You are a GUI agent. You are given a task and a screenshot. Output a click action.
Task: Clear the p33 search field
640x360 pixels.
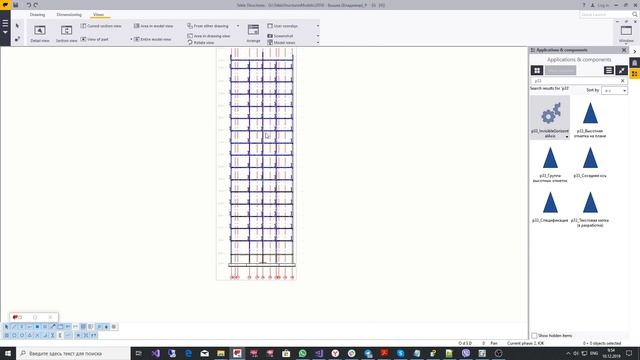click(622, 81)
